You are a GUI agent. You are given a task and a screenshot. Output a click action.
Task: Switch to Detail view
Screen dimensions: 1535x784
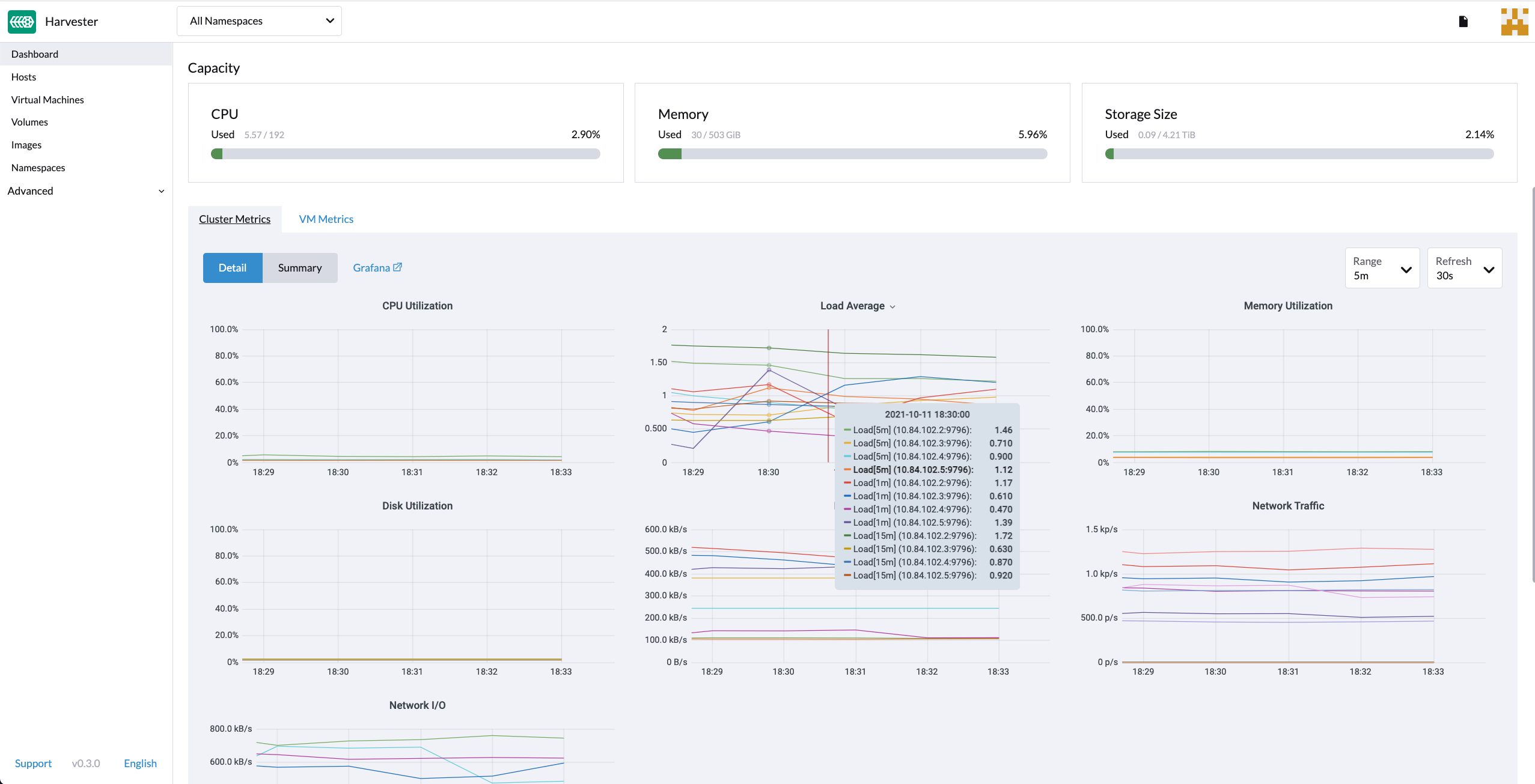[x=233, y=268]
